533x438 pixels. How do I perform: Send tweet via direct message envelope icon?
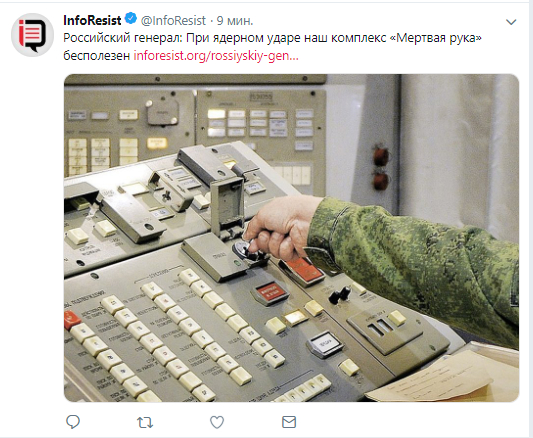(x=289, y=422)
